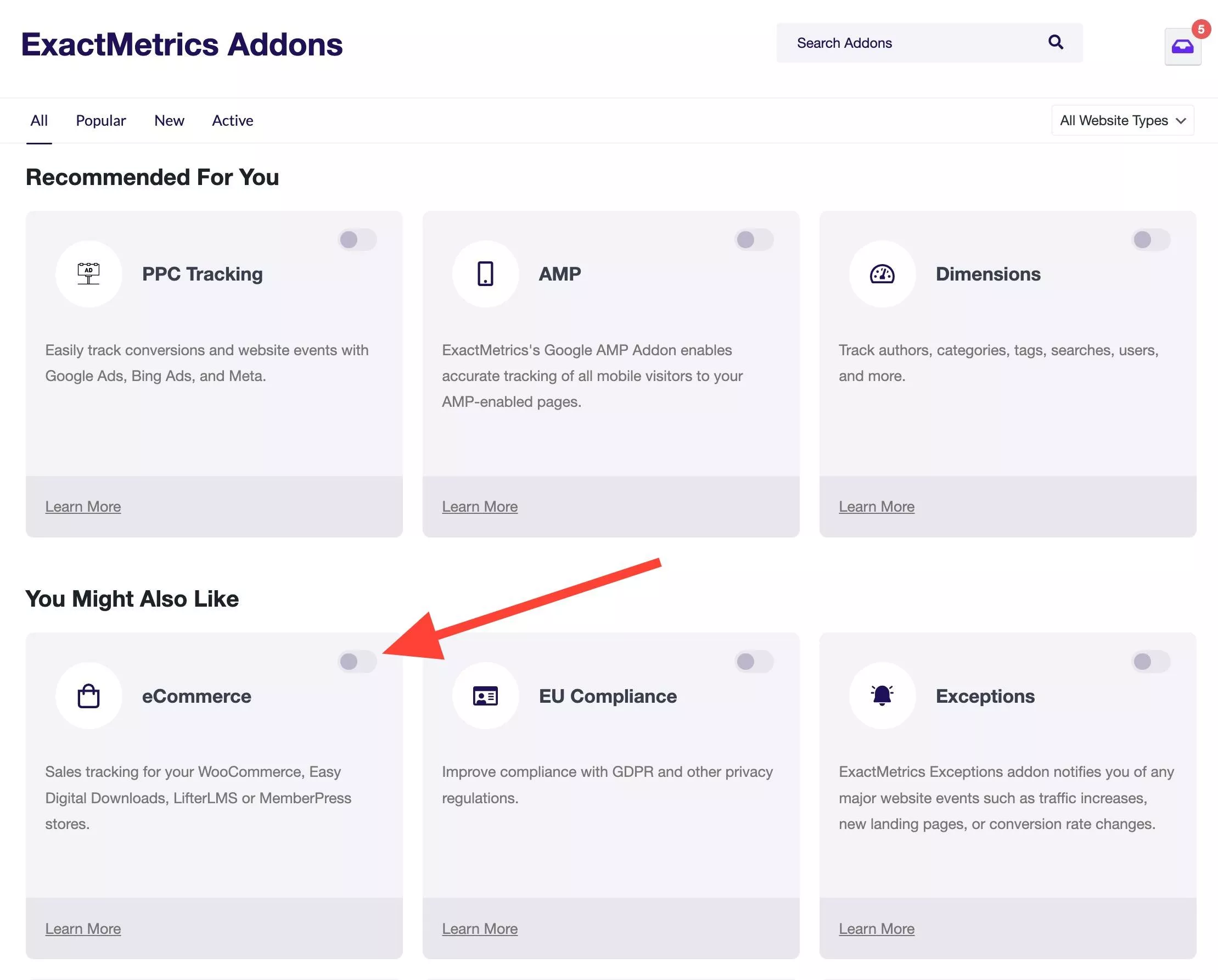
Task: Focus the Search Addons input field
Action: click(929, 43)
